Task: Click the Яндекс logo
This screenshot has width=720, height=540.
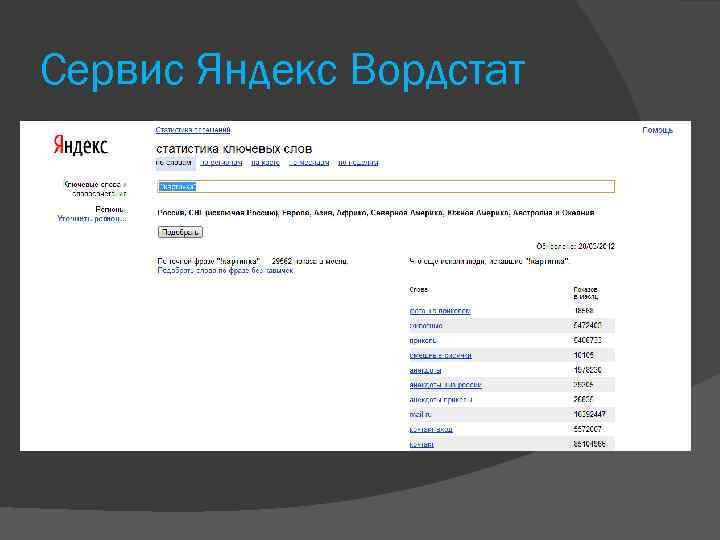Action: pos(80,146)
